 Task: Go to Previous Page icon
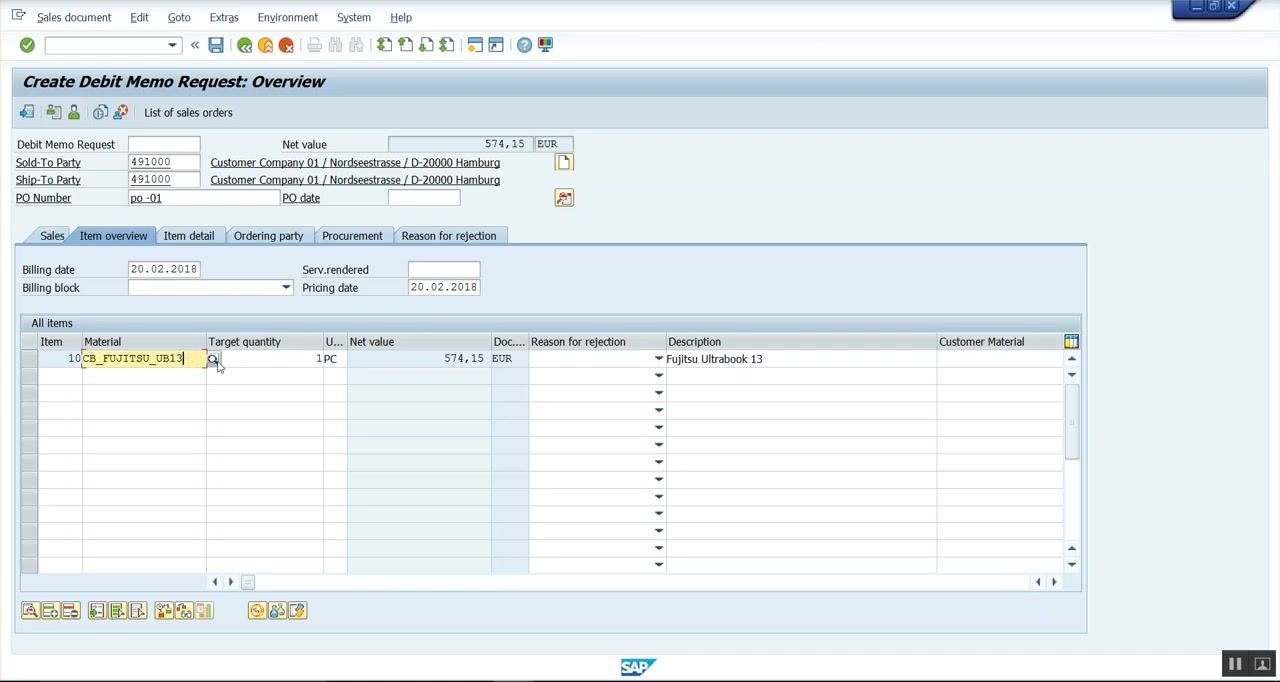(405, 45)
